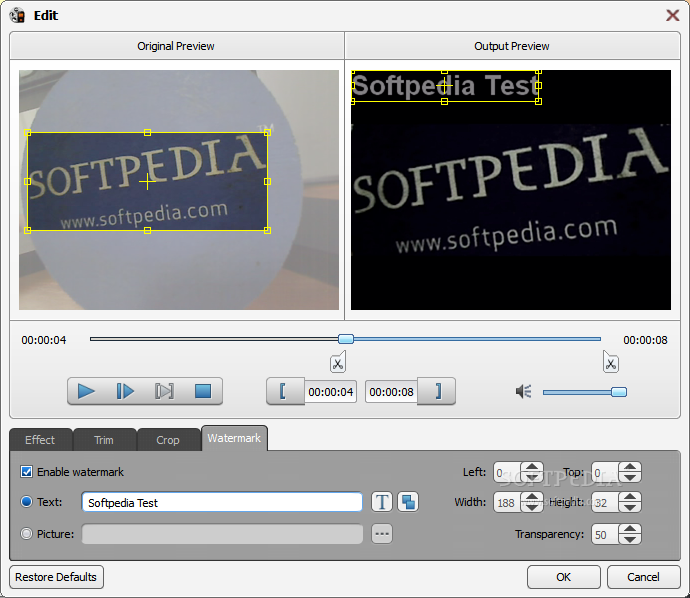Image resolution: width=690 pixels, height=598 pixels.
Task: Stop playback with the square button
Action: pos(203,391)
